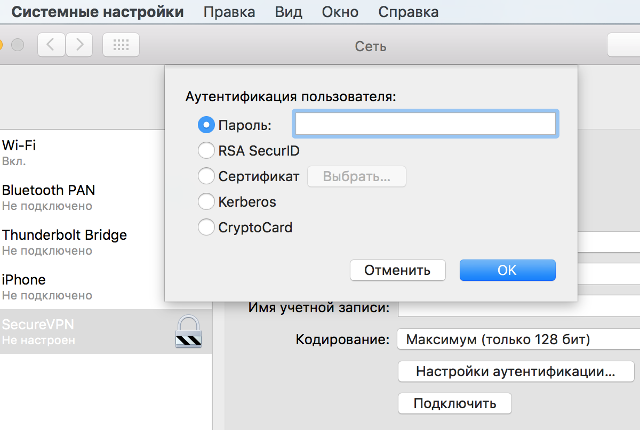Viewport: 640px width, 430px height.
Task: Choose Сертификат radio button
Action: pos(206,176)
